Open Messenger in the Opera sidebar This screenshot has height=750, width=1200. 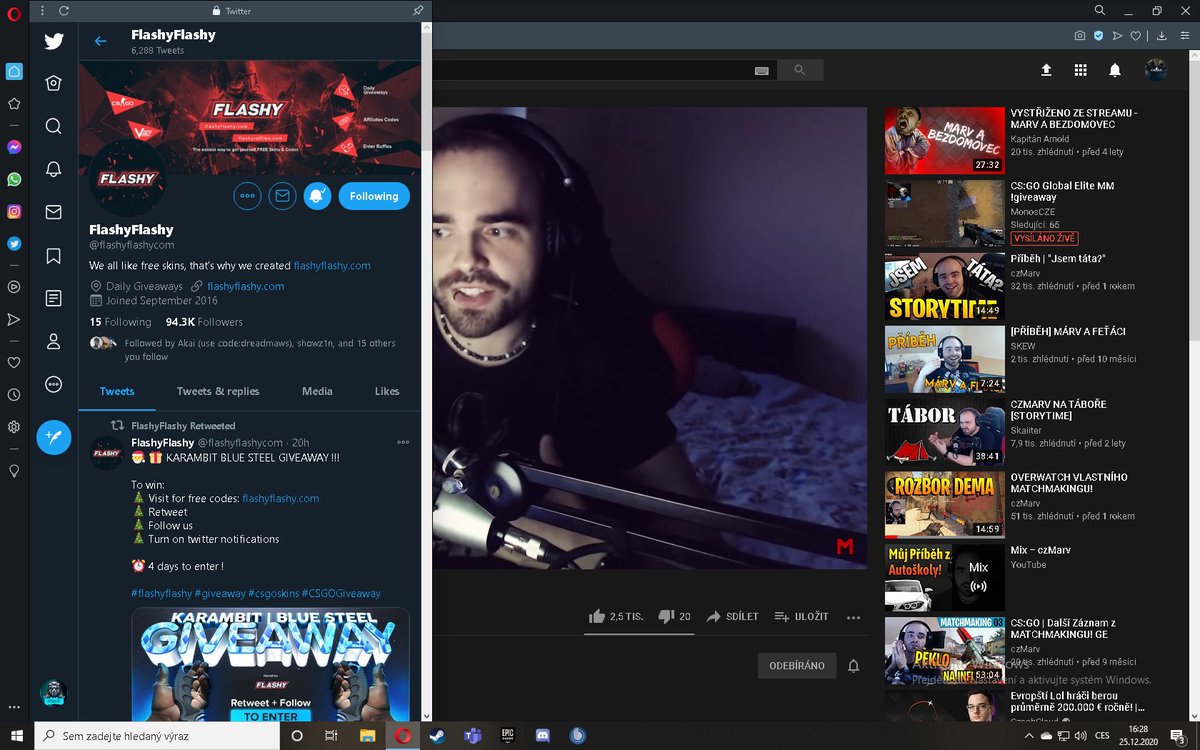point(14,146)
